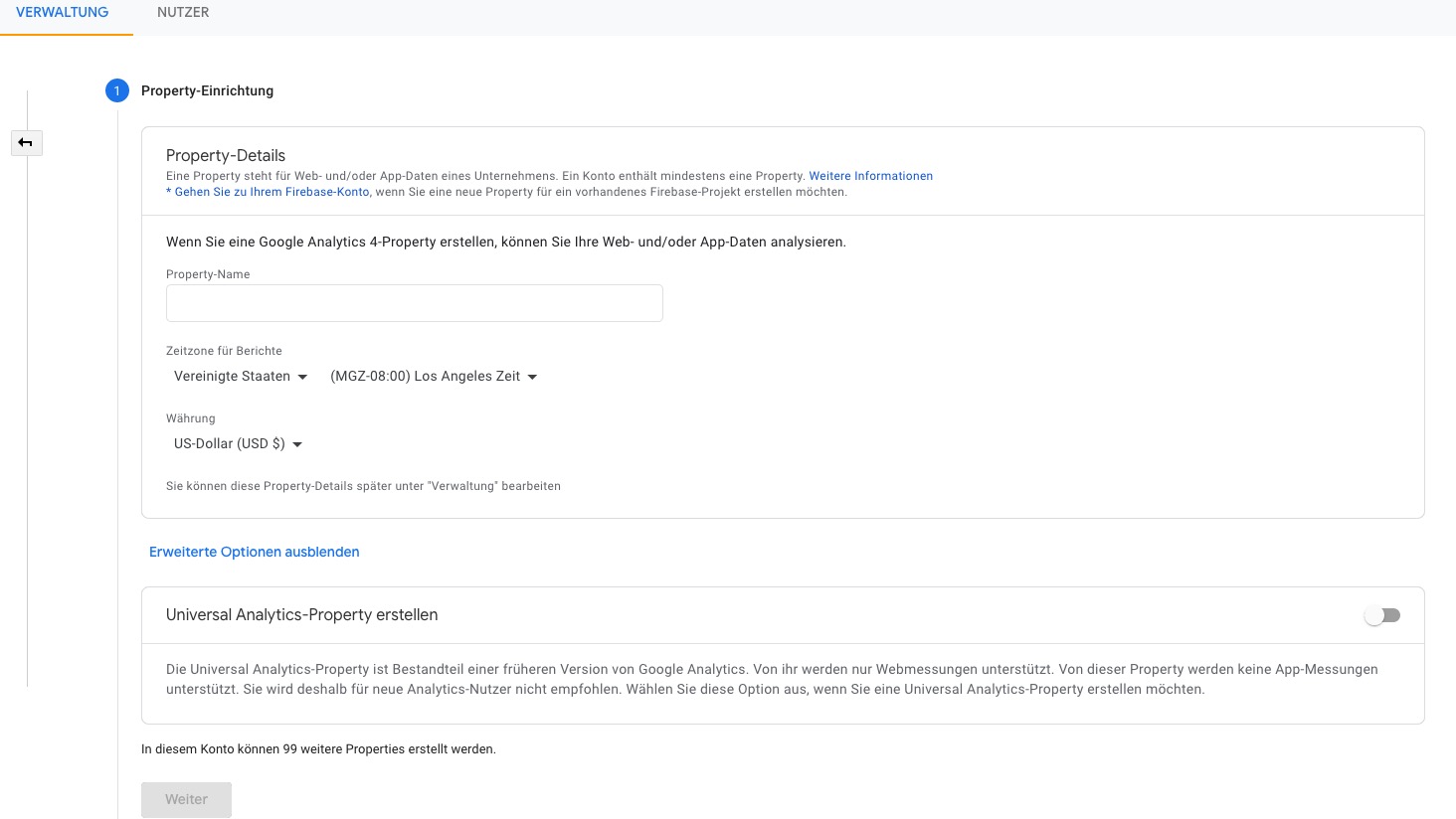Image resolution: width=1456 pixels, height=819 pixels.
Task: Click the blue step 1 circle
Action: tap(116, 90)
